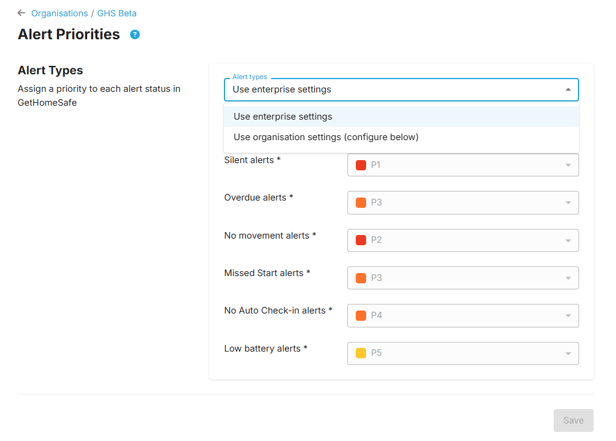The image size is (616, 441).
Task: Click the red P2 color swatch
Action: (x=361, y=240)
